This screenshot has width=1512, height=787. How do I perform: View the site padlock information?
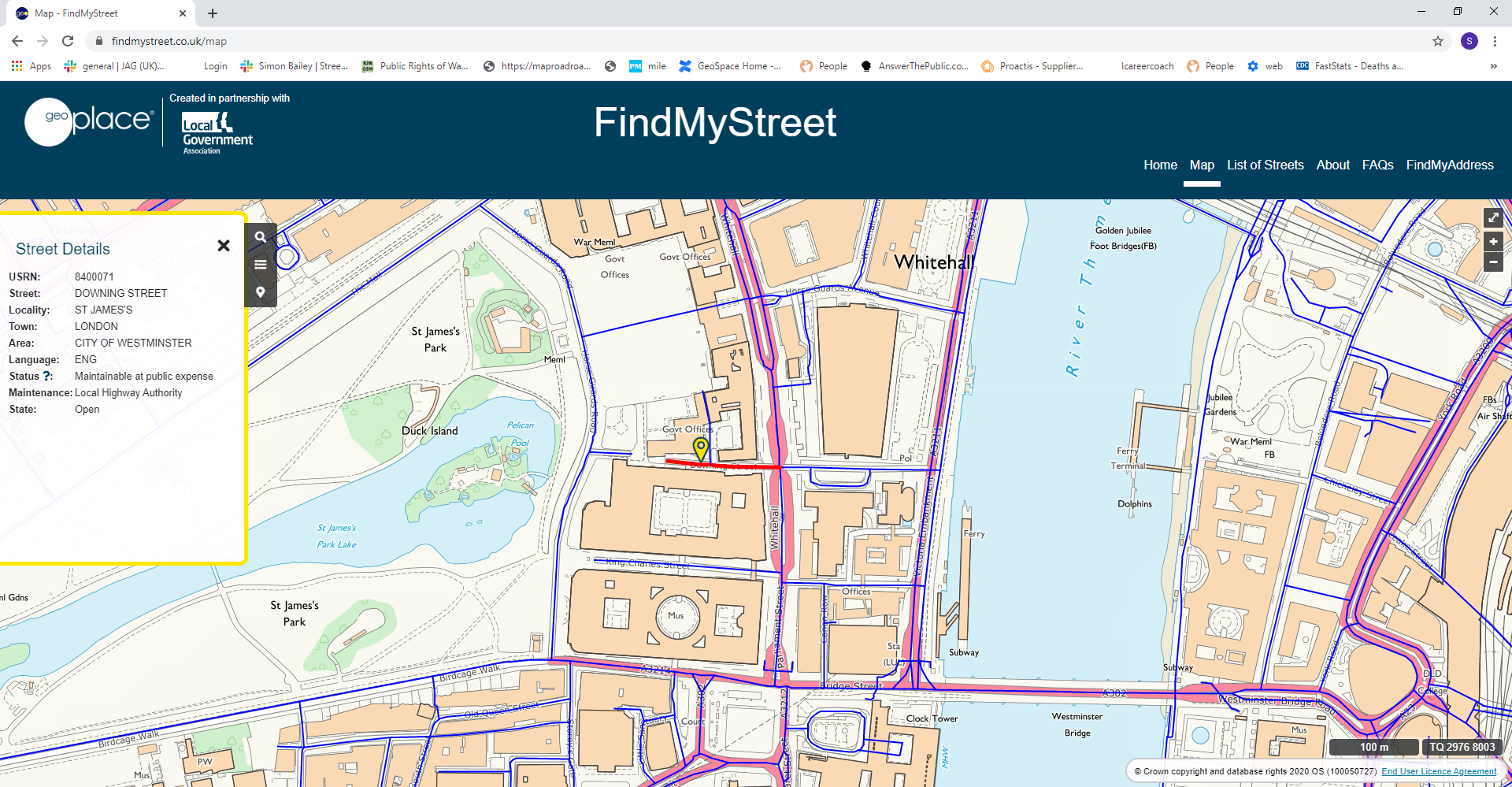pos(99,41)
